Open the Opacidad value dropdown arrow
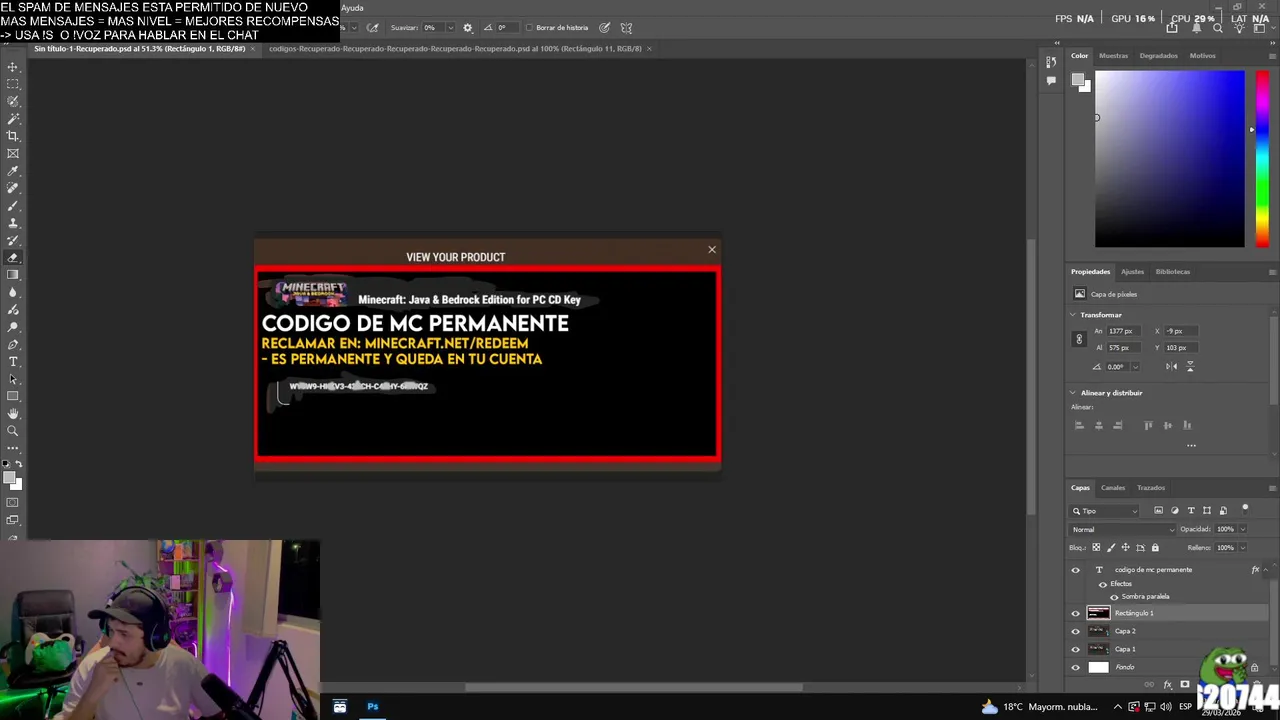1280x720 pixels. (x=1242, y=529)
